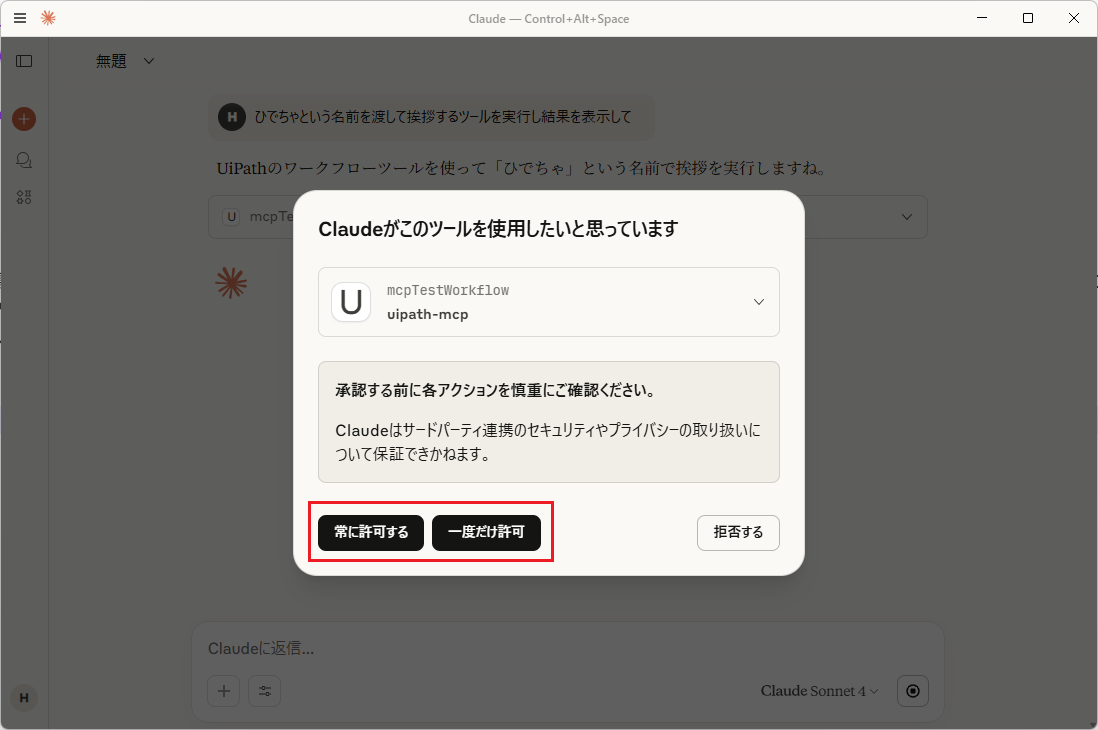Click the plus attachment button in composer

click(x=224, y=691)
